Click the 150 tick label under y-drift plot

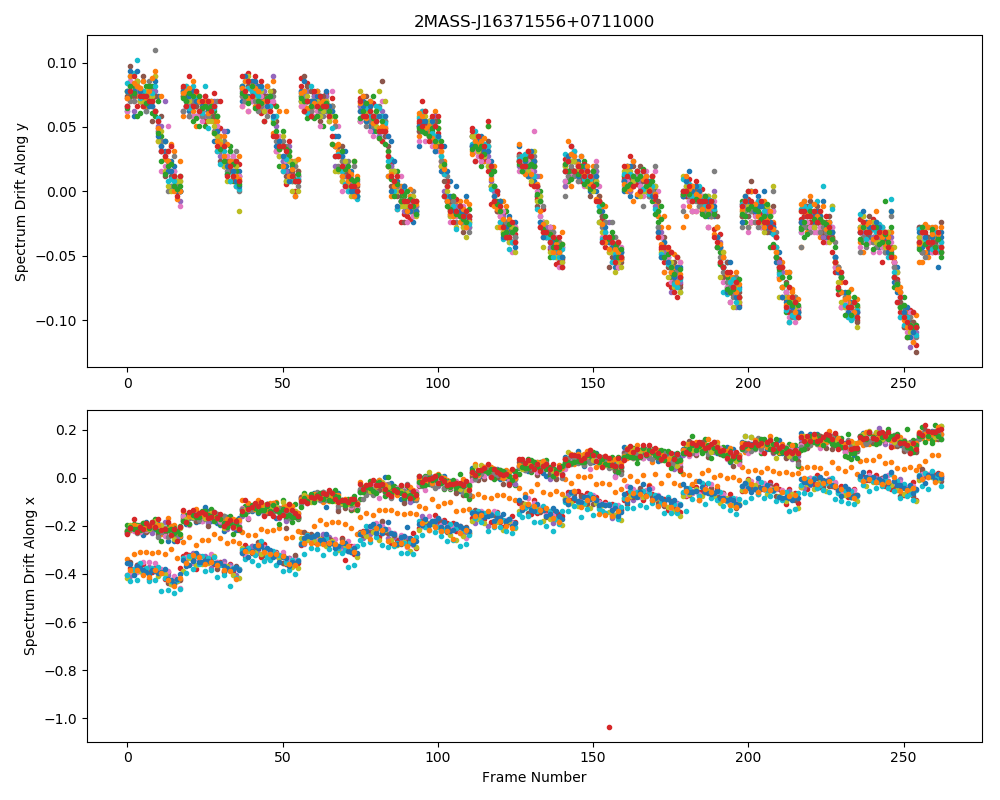tap(593, 383)
